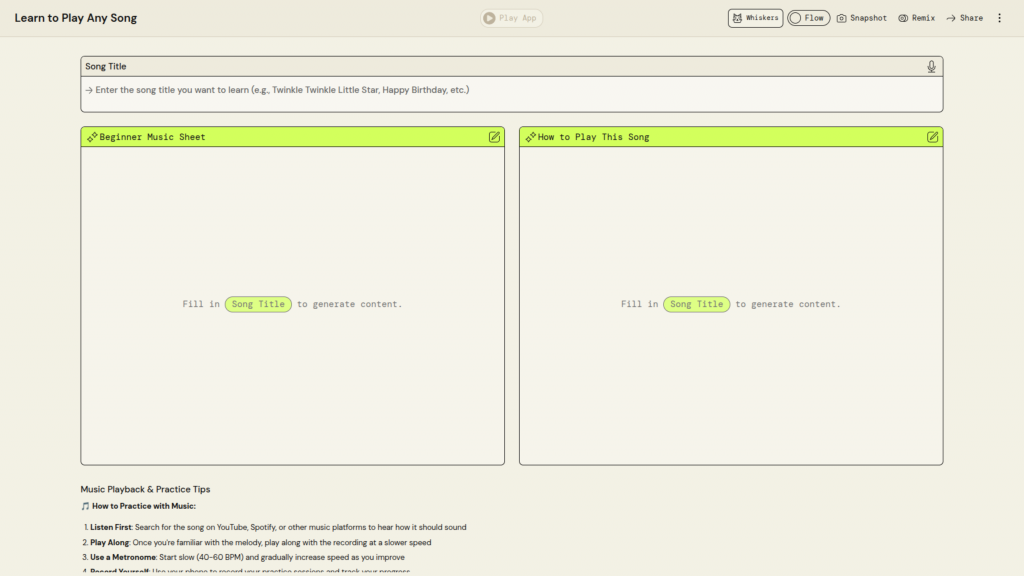Click the Song Title field label

[105, 67]
